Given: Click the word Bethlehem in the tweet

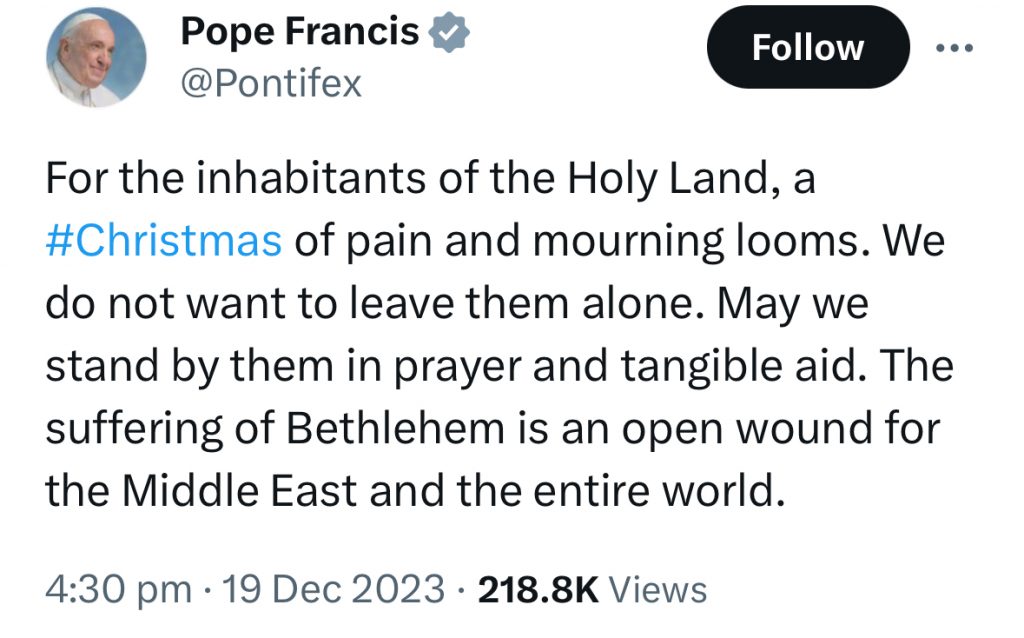Looking at the screenshot, I should pos(395,428).
